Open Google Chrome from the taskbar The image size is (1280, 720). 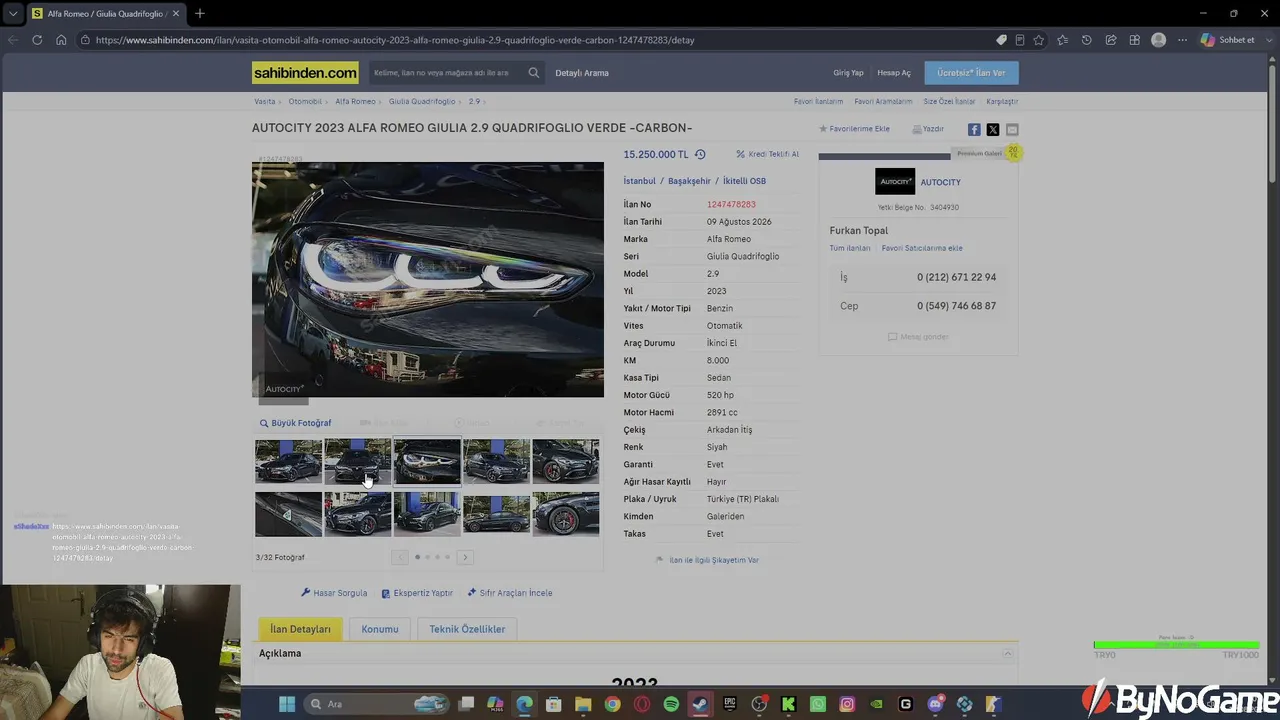point(612,704)
